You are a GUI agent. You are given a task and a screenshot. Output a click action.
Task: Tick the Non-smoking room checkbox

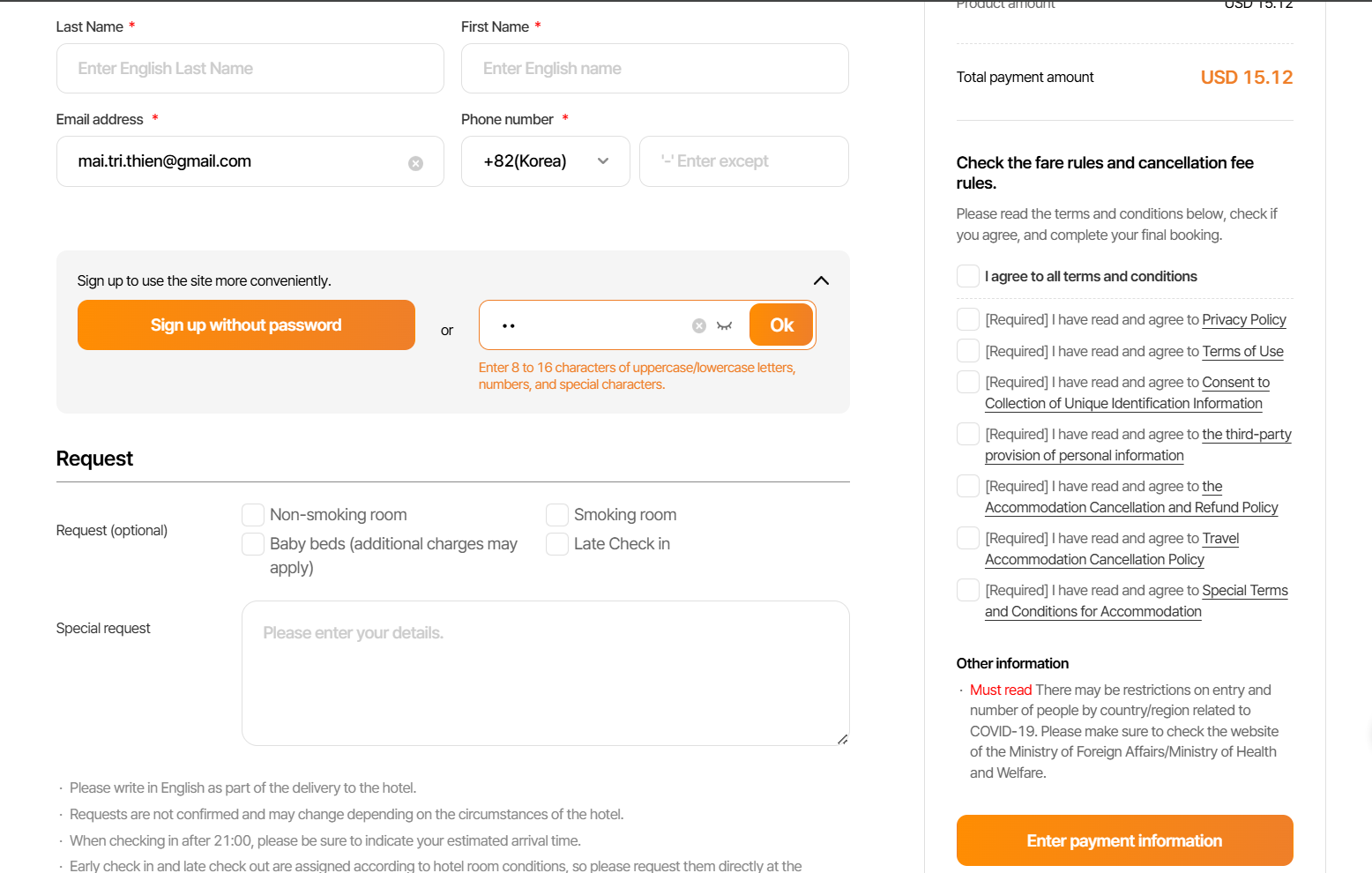[x=253, y=515]
